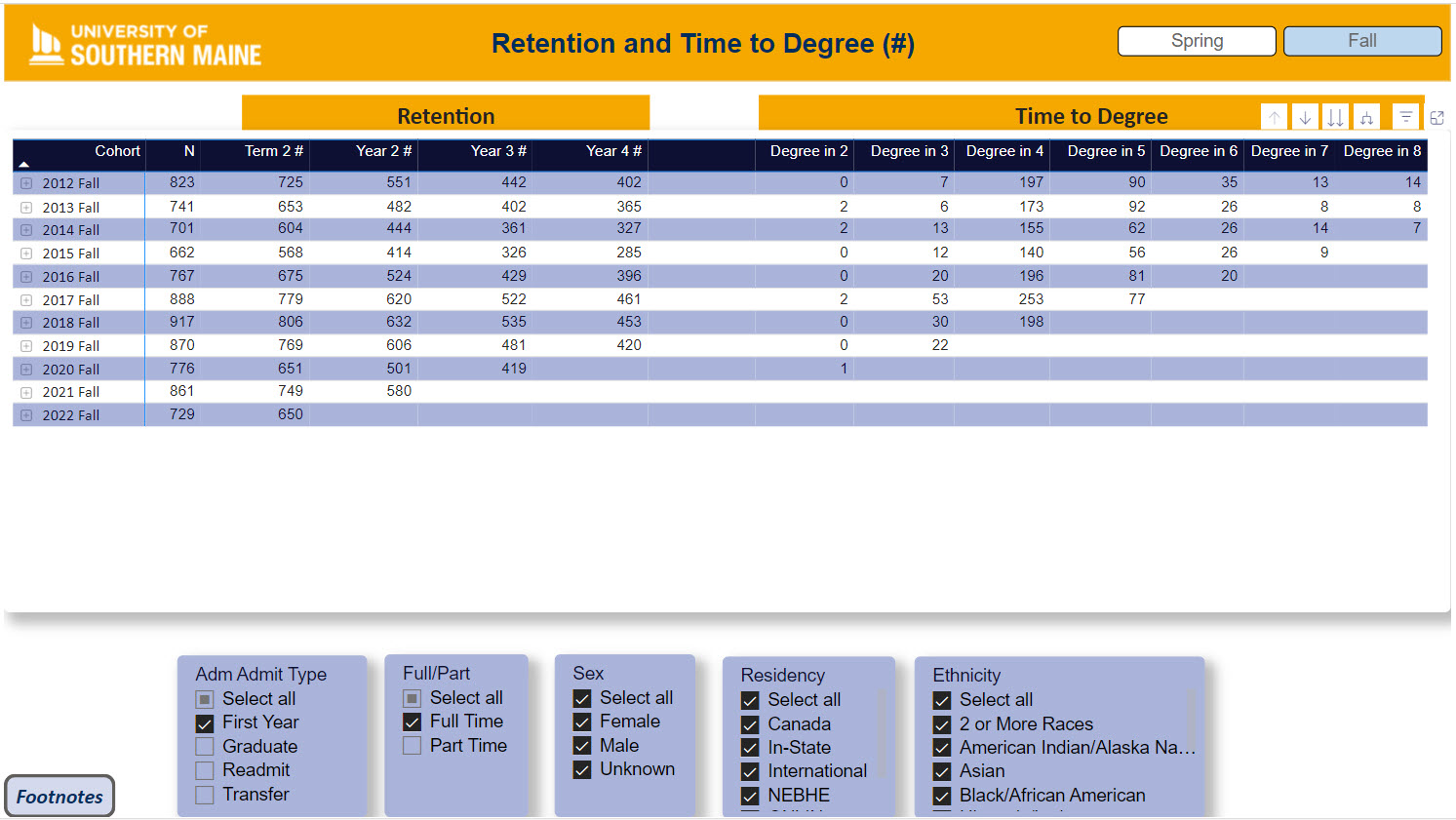Viewport: 1456px width, 820px height.
Task: Uncheck the Female checkbox under Sex
Action: pyautogui.click(x=582, y=722)
